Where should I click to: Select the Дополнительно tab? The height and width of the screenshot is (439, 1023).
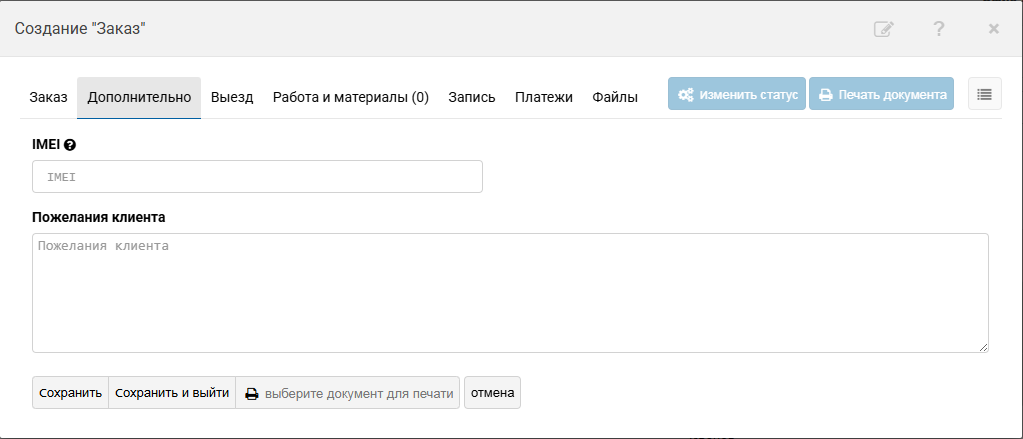tap(139, 98)
